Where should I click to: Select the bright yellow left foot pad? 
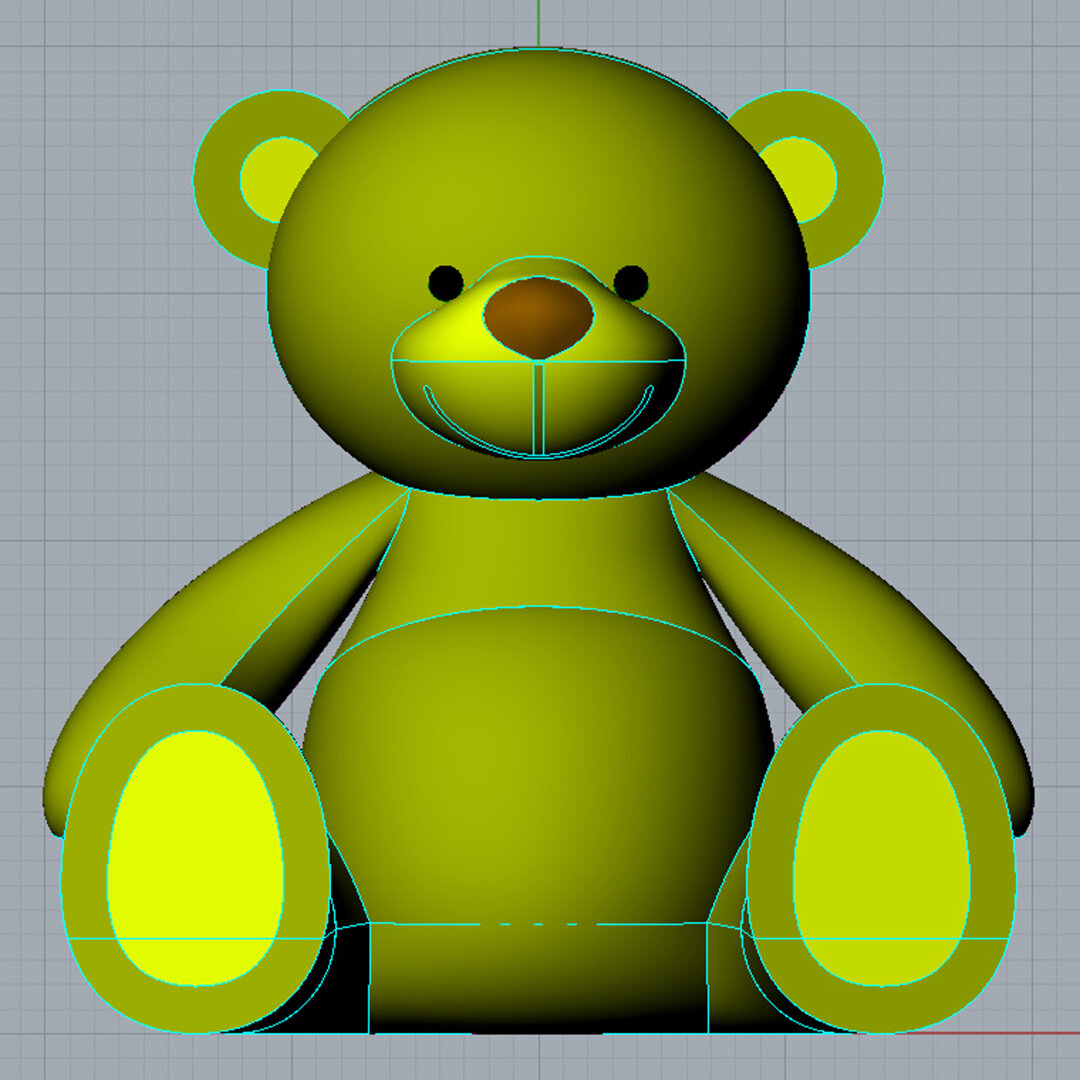pos(196,858)
